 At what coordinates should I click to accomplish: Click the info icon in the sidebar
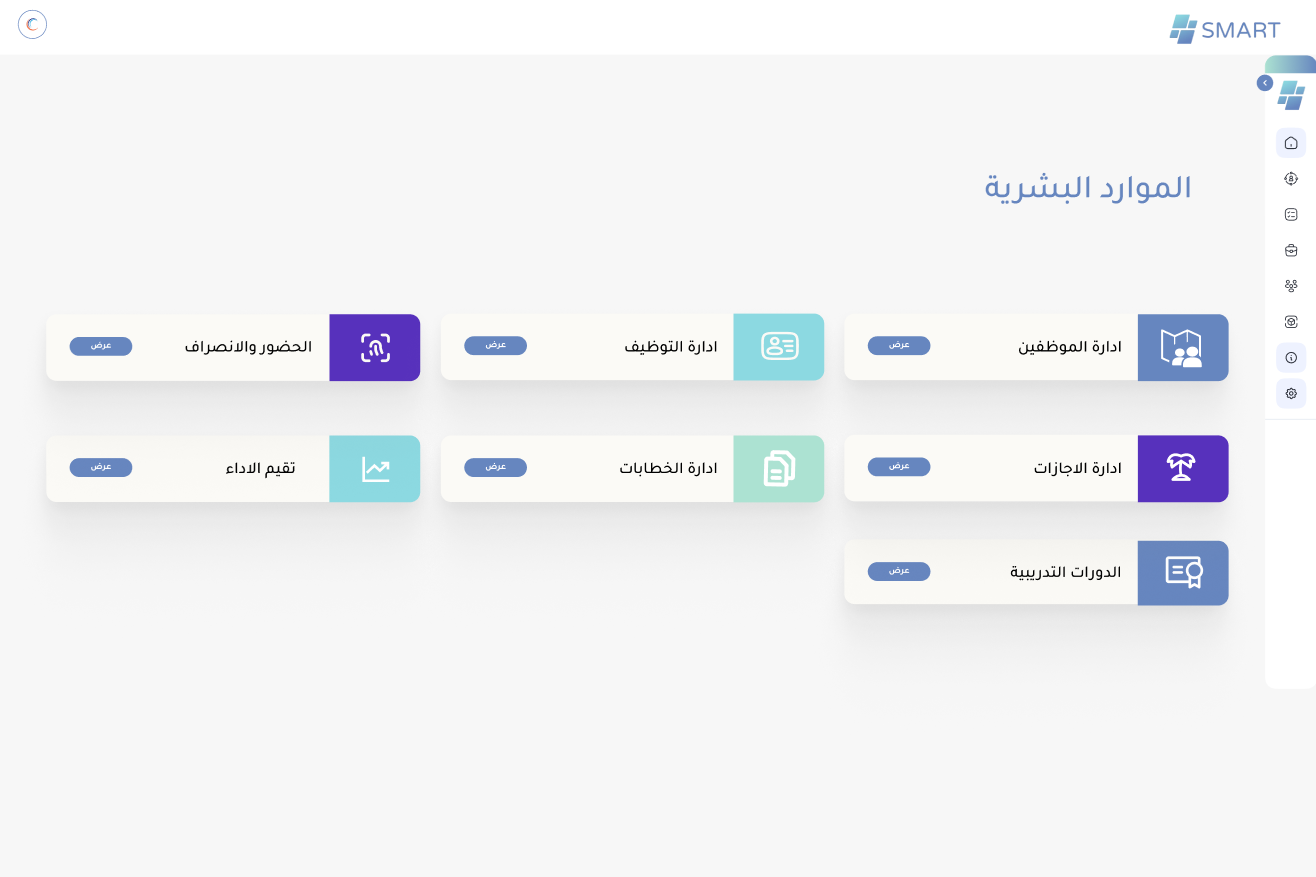pyautogui.click(x=1291, y=357)
